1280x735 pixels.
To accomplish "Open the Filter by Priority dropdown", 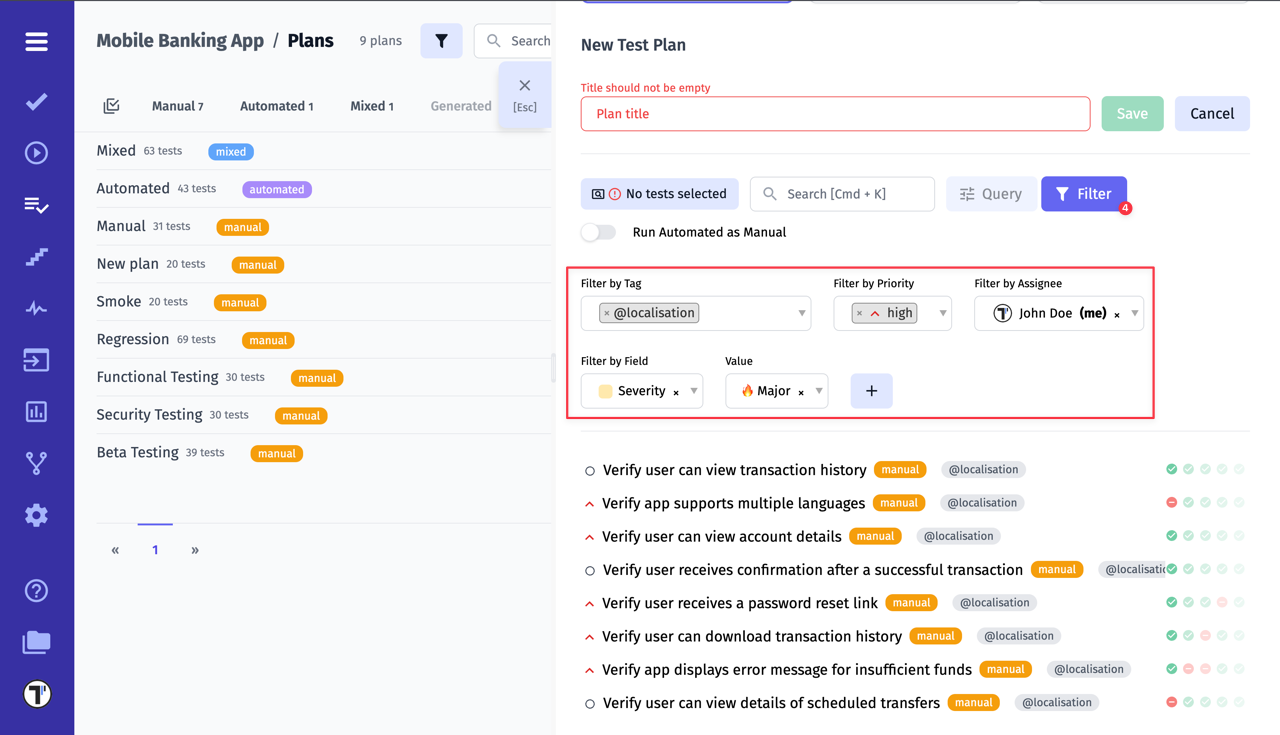I will (941, 313).
